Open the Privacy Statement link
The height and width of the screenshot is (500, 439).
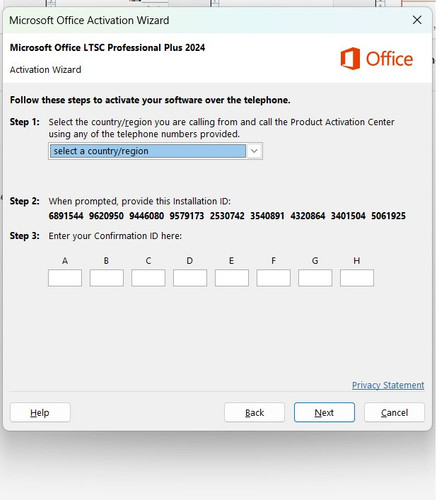point(388,385)
